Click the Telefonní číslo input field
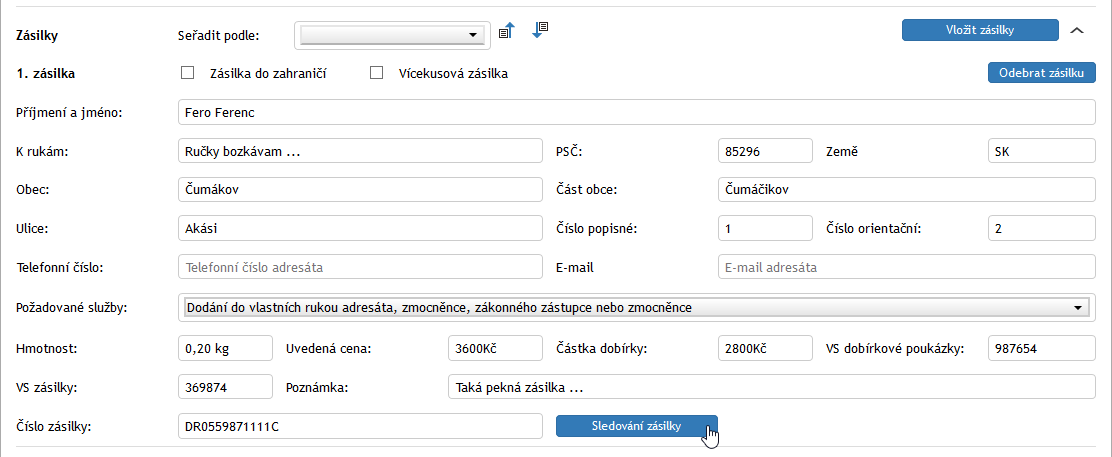Screen dimensions: 1112x457 point(359,268)
